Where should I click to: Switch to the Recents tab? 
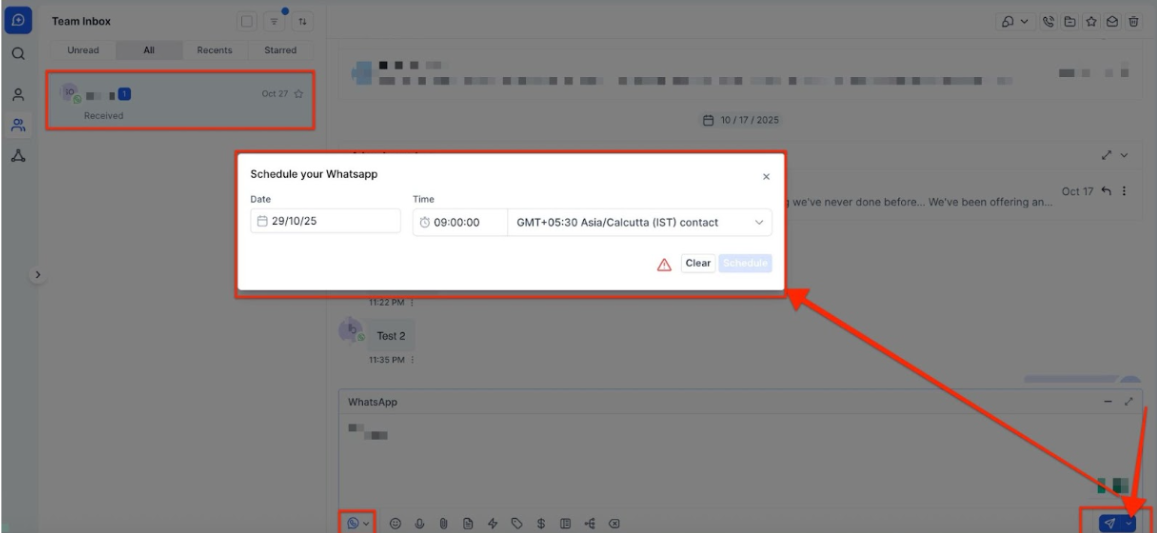click(214, 50)
